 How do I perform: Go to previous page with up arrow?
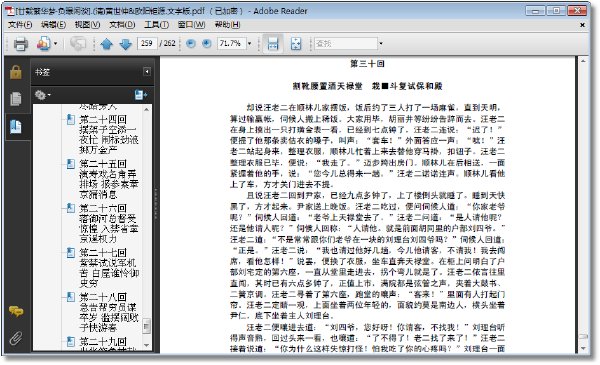tap(106, 44)
